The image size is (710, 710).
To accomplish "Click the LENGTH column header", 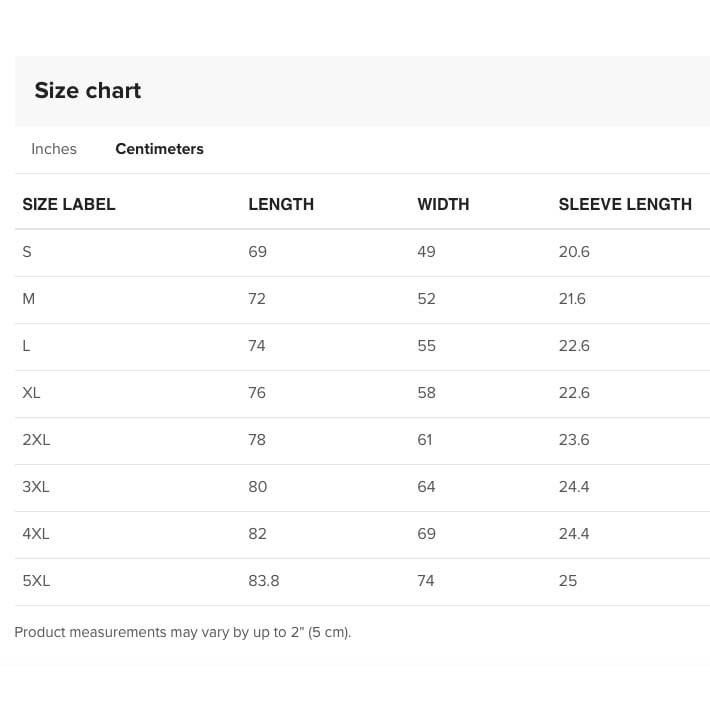I will coord(281,204).
